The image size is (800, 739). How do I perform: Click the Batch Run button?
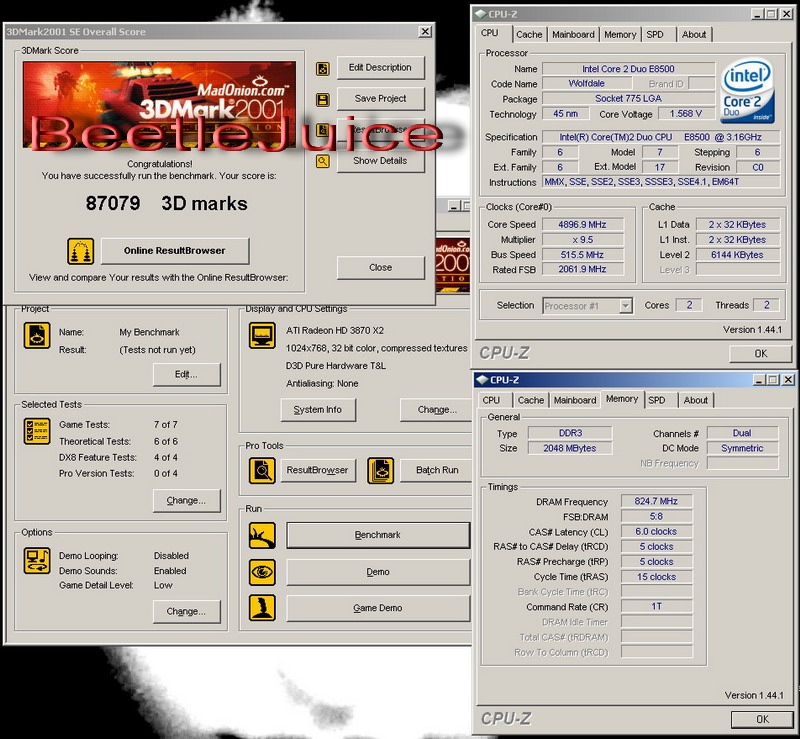click(436, 470)
